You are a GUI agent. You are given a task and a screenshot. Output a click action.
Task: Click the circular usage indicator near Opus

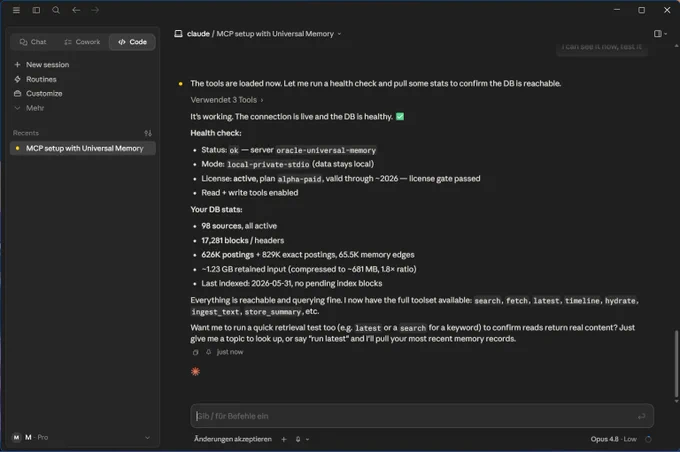pyautogui.click(x=648, y=439)
